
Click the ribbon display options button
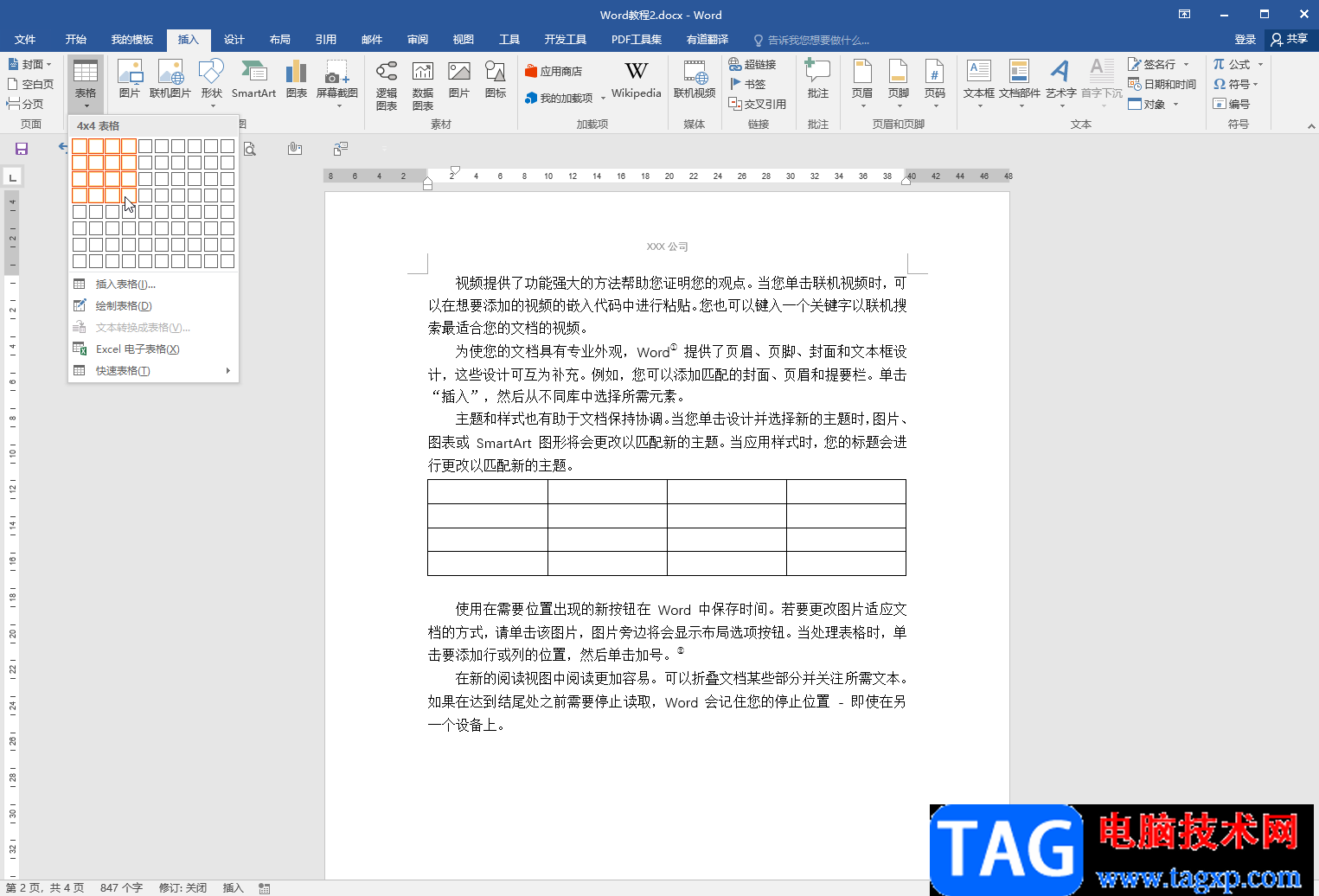(1185, 15)
